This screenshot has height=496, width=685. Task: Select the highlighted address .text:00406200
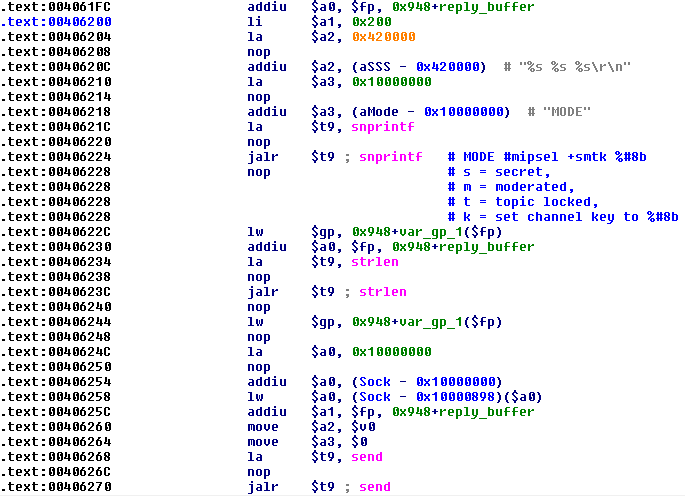tap(56, 22)
